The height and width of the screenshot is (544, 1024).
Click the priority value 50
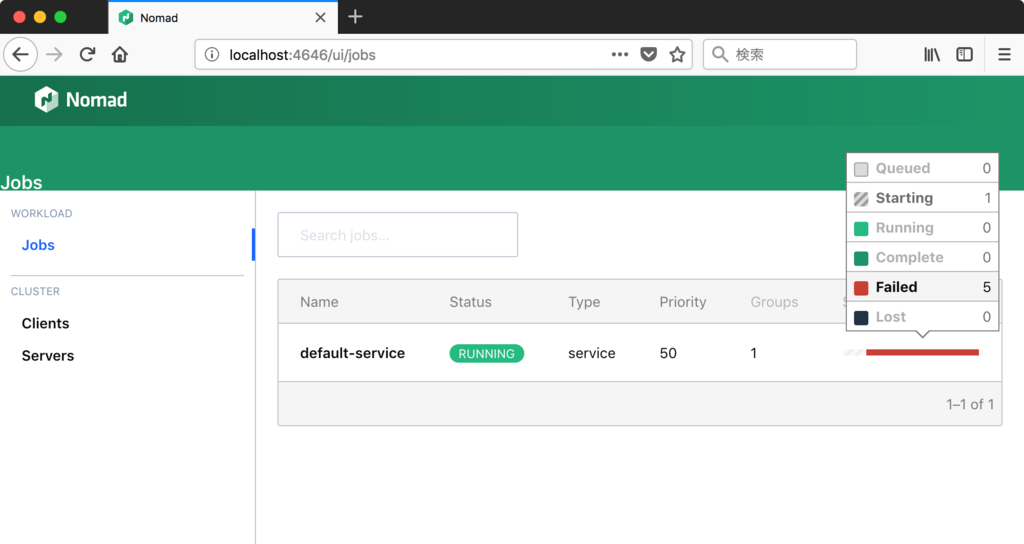[668, 353]
